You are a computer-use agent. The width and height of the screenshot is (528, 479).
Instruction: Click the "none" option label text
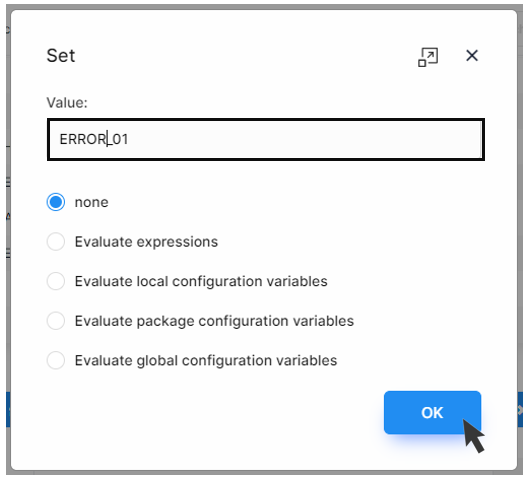coord(92,202)
